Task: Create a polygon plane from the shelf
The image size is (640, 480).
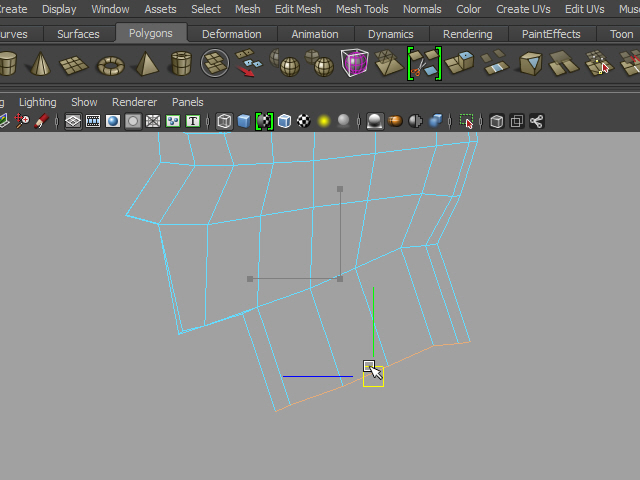Action: pyautogui.click(x=76, y=66)
